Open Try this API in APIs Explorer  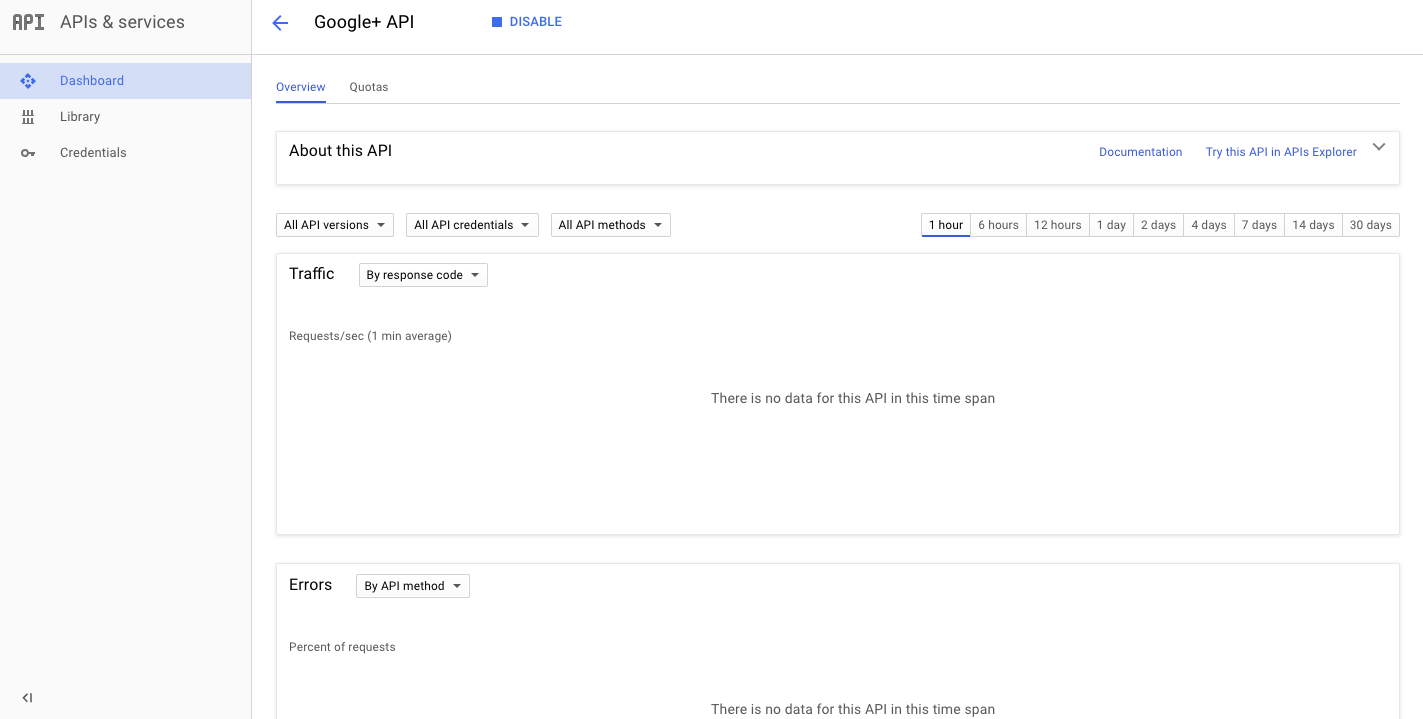(1281, 152)
